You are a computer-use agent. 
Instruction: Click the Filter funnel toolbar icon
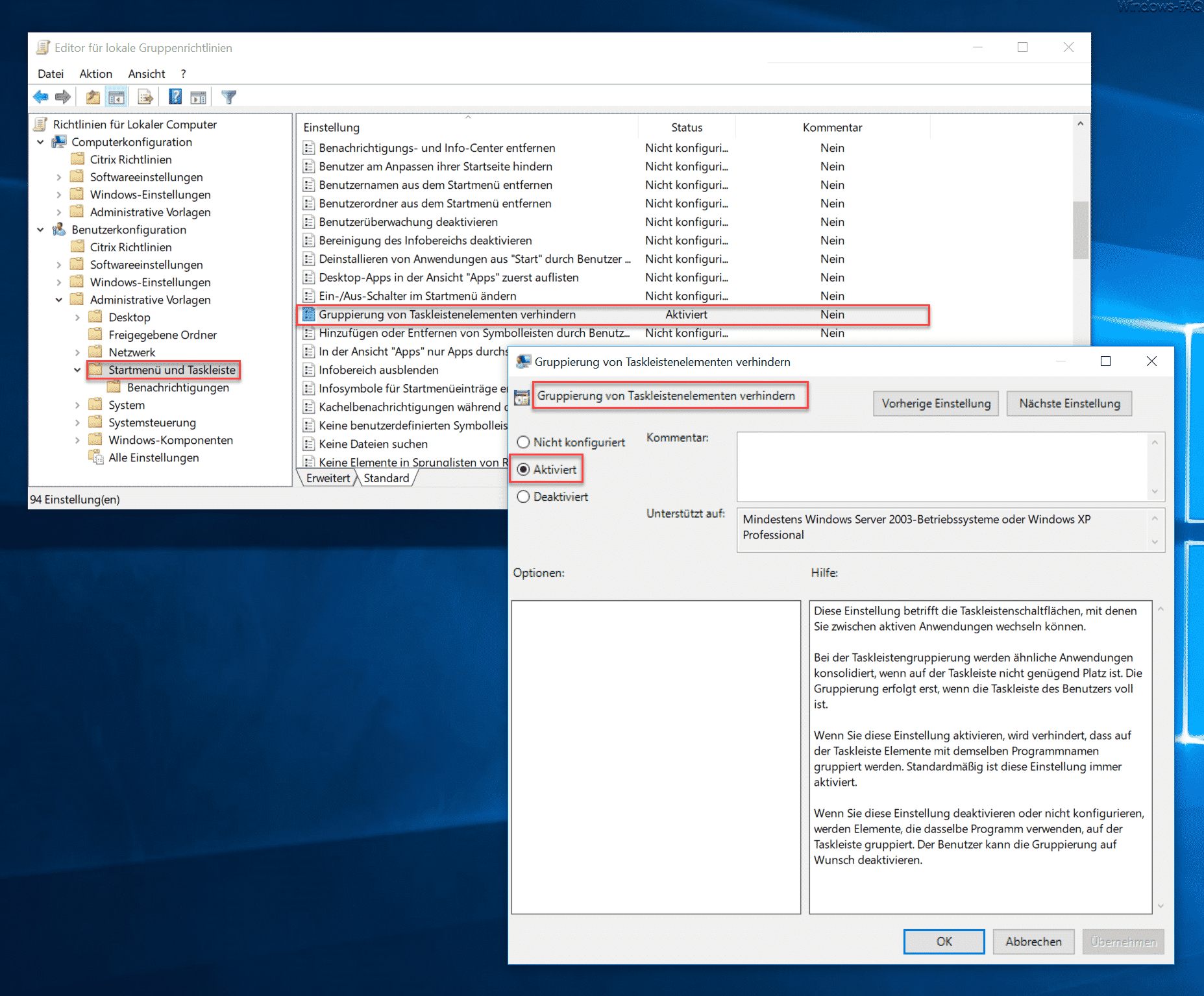point(228,97)
